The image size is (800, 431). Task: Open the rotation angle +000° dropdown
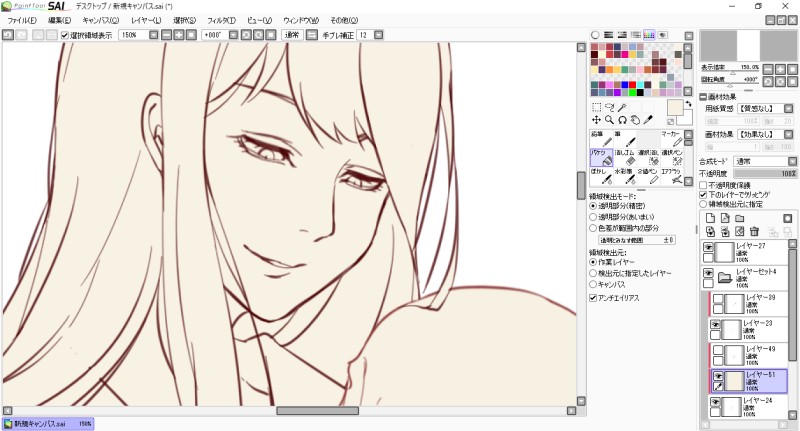[233, 35]
